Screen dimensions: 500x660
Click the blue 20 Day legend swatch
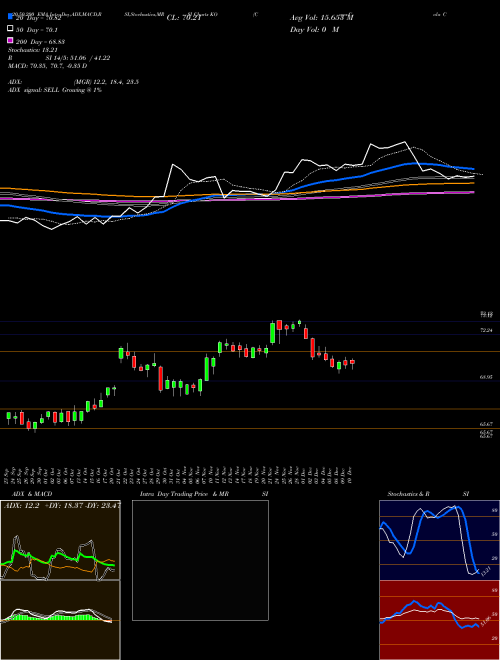10,17
